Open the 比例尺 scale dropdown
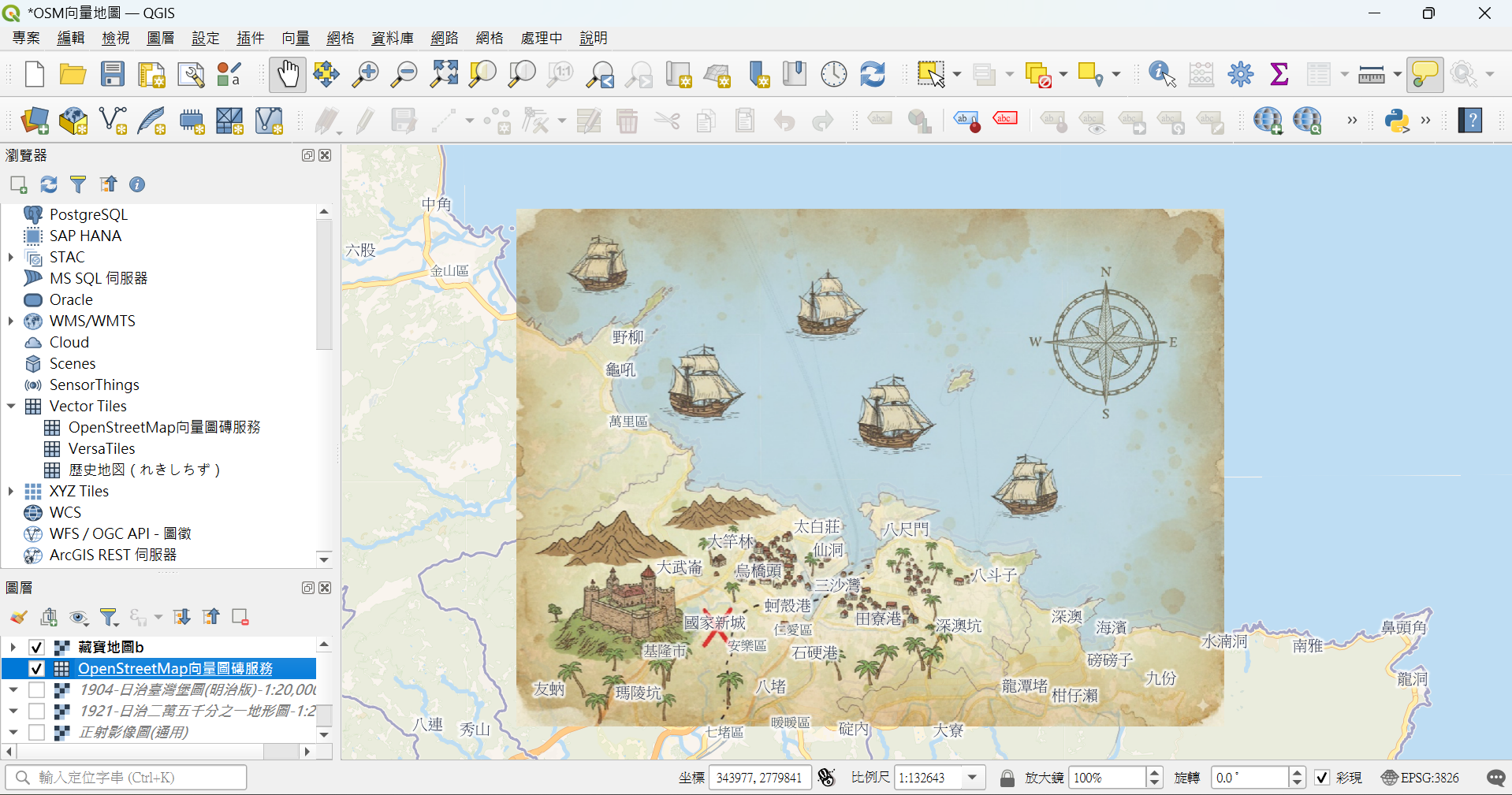 [974, 778]
